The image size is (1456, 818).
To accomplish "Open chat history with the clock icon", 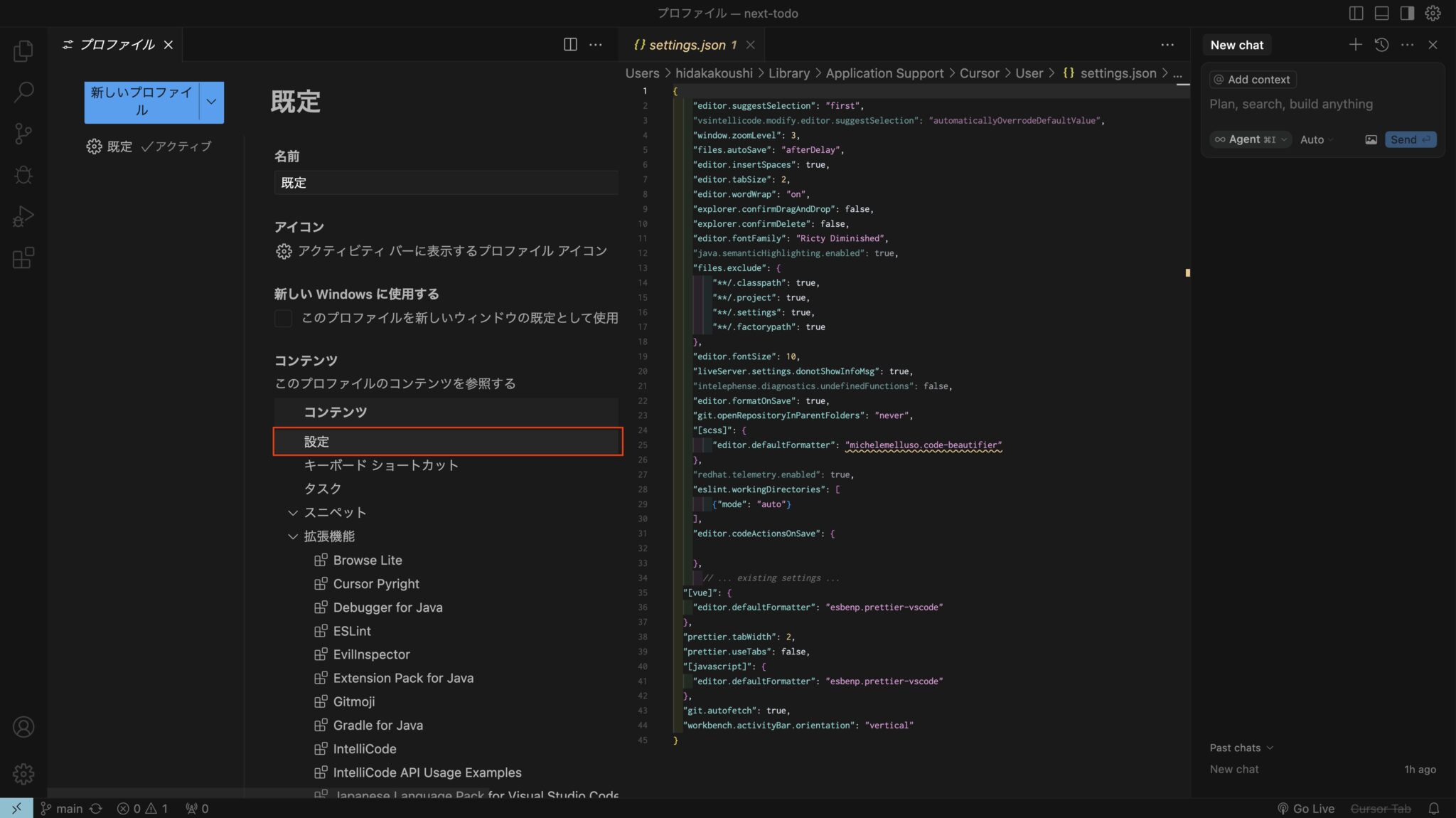I will tap(1381, 44).
